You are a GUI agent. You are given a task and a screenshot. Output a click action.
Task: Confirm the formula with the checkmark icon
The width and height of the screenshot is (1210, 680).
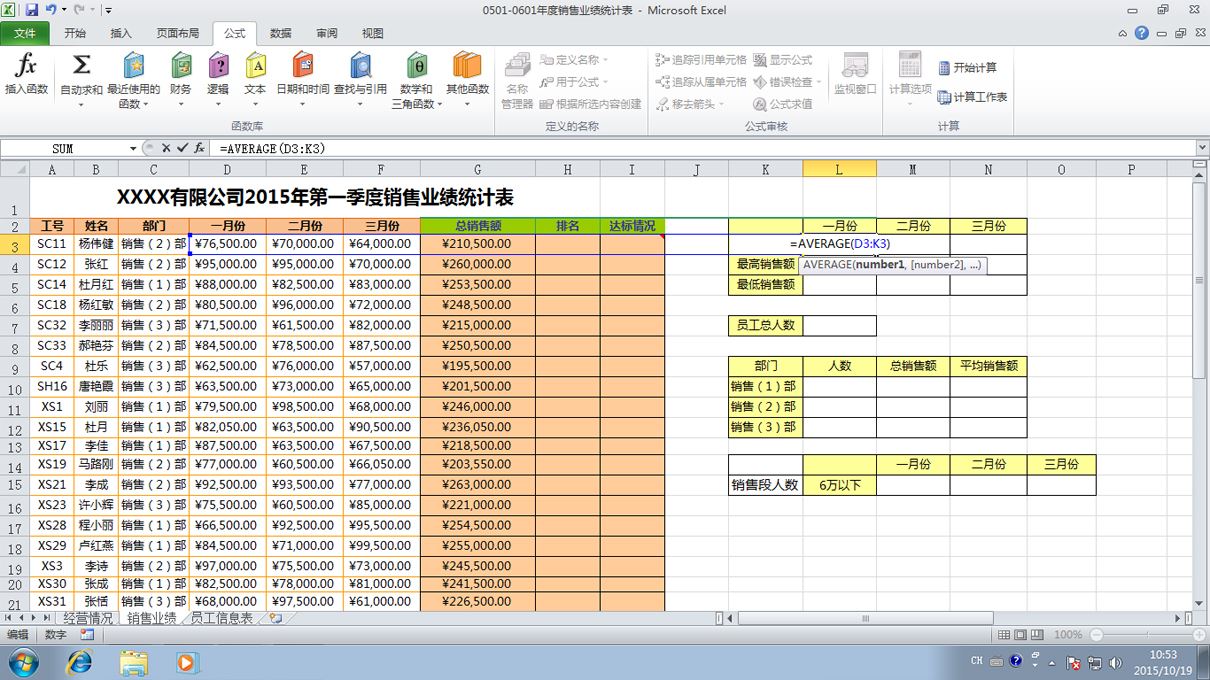182,148
